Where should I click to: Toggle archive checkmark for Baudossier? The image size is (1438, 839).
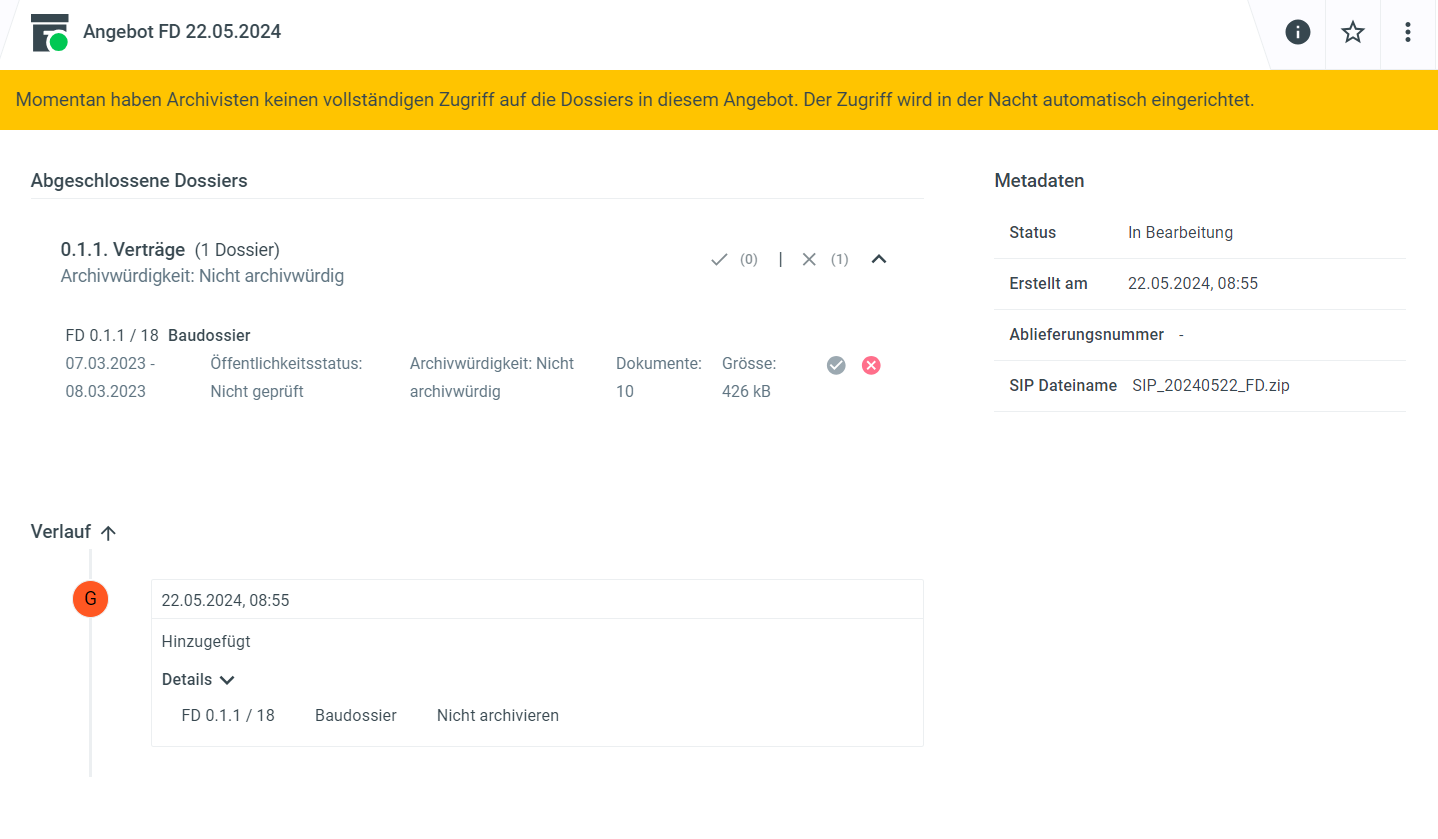tap(836, 365)
